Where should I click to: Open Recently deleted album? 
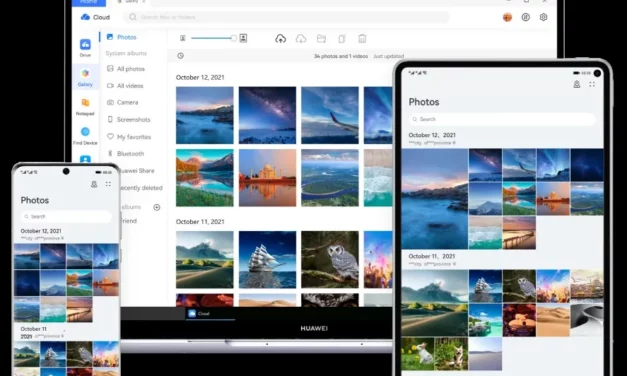pos(141,188)
